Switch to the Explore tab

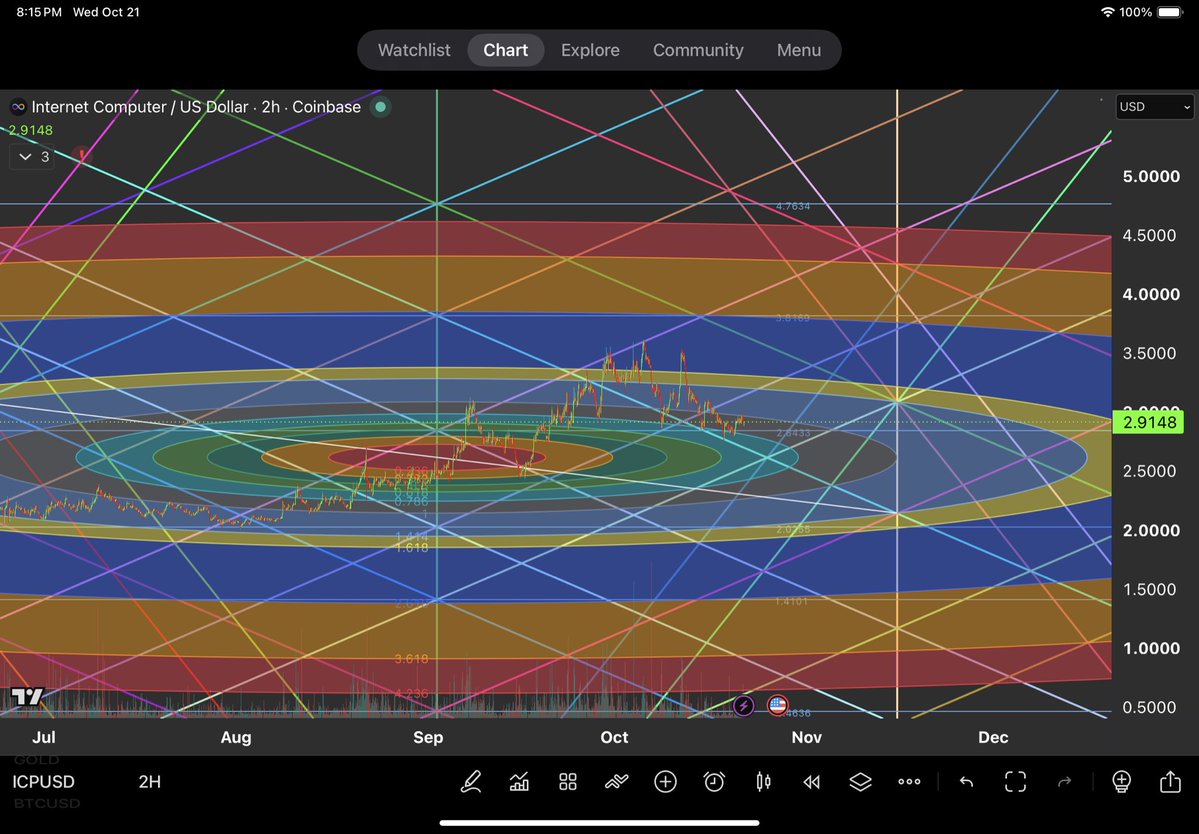[590, 50]
